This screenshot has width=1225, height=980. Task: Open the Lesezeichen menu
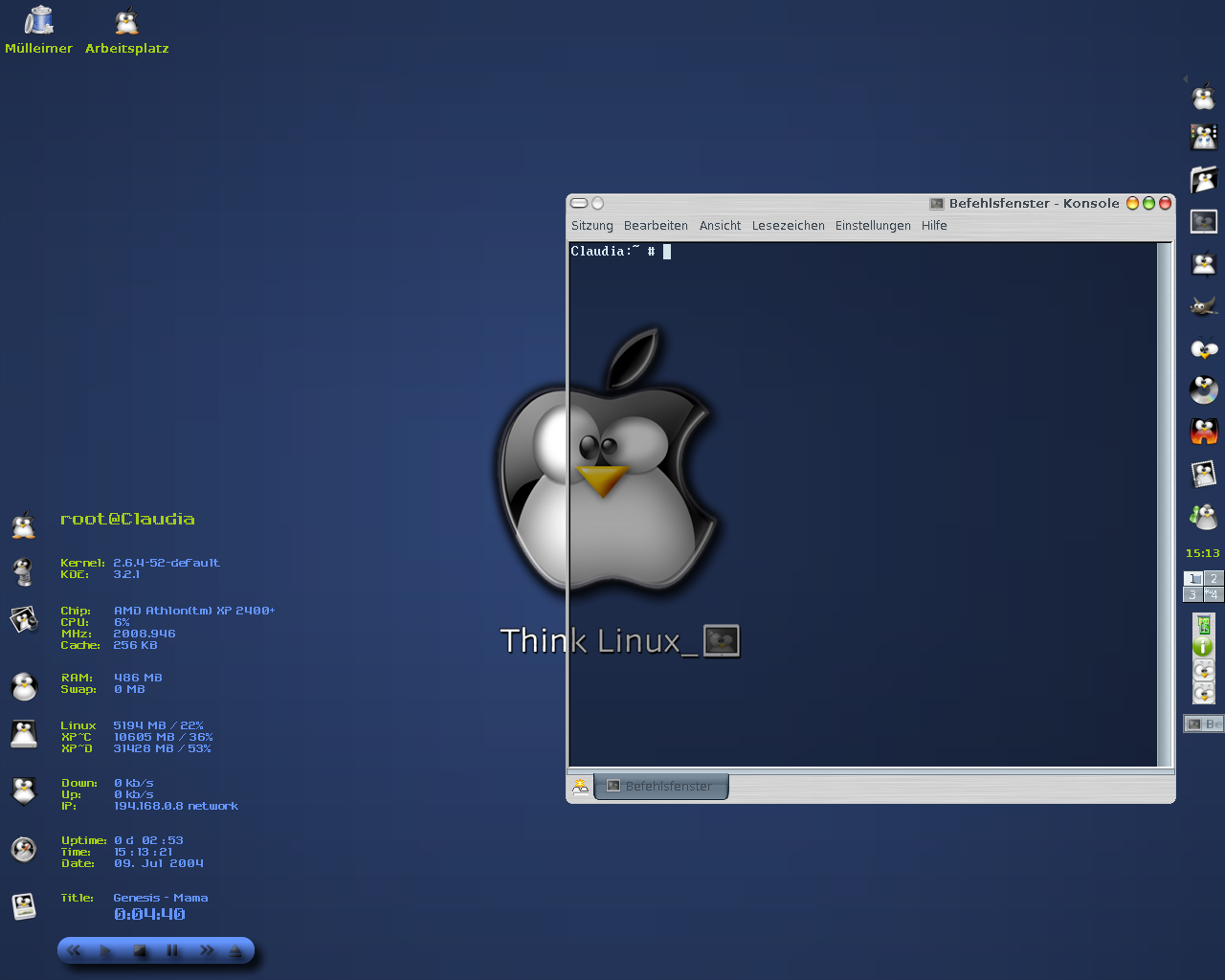click(x=788, y=226)
